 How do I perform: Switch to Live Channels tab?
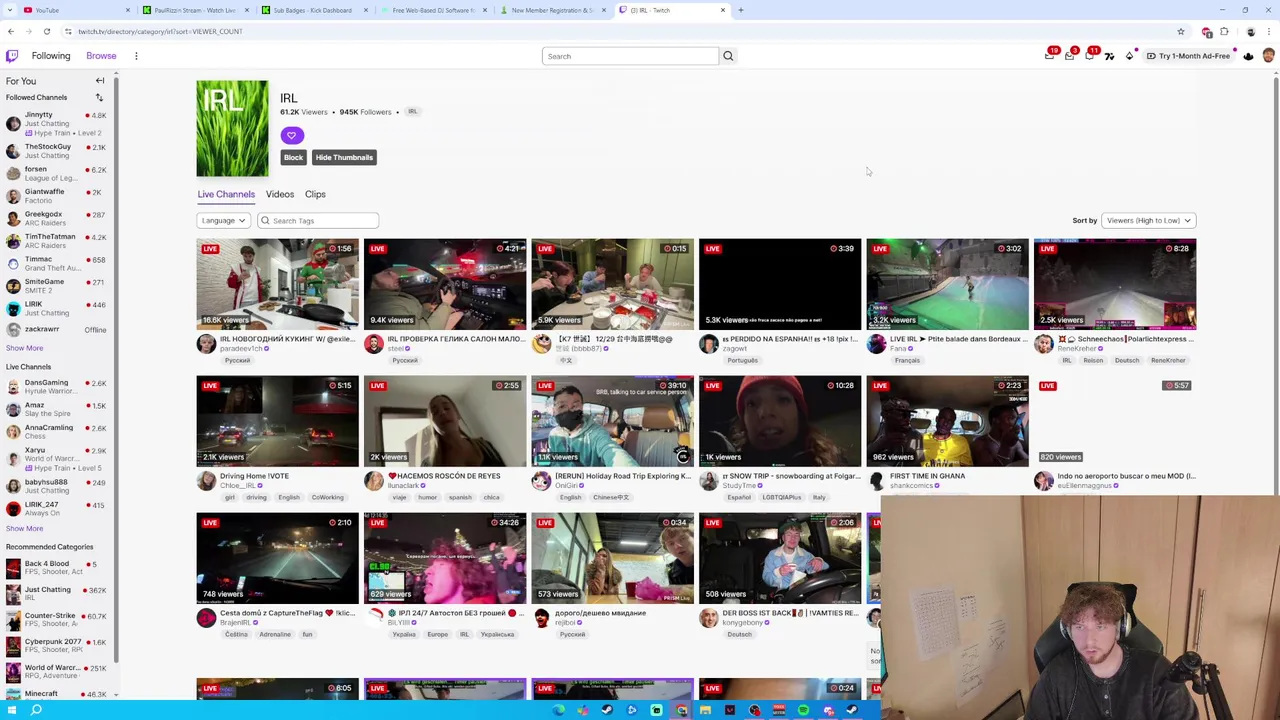[x=226, y=194]
